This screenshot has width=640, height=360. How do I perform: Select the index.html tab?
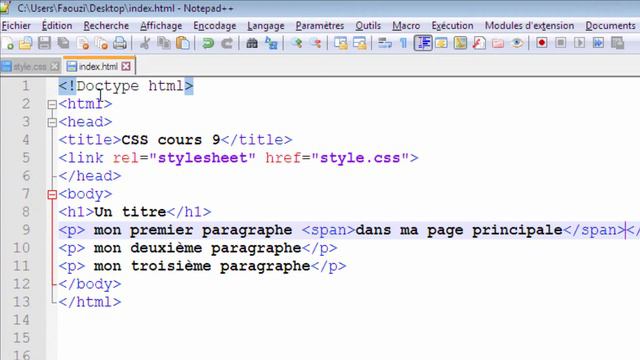[98, 66]
